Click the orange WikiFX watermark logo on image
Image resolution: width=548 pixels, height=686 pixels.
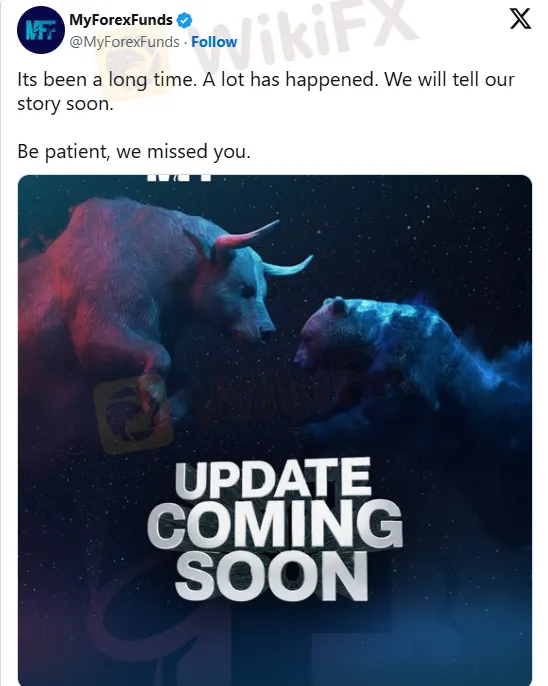coord(133,414)
